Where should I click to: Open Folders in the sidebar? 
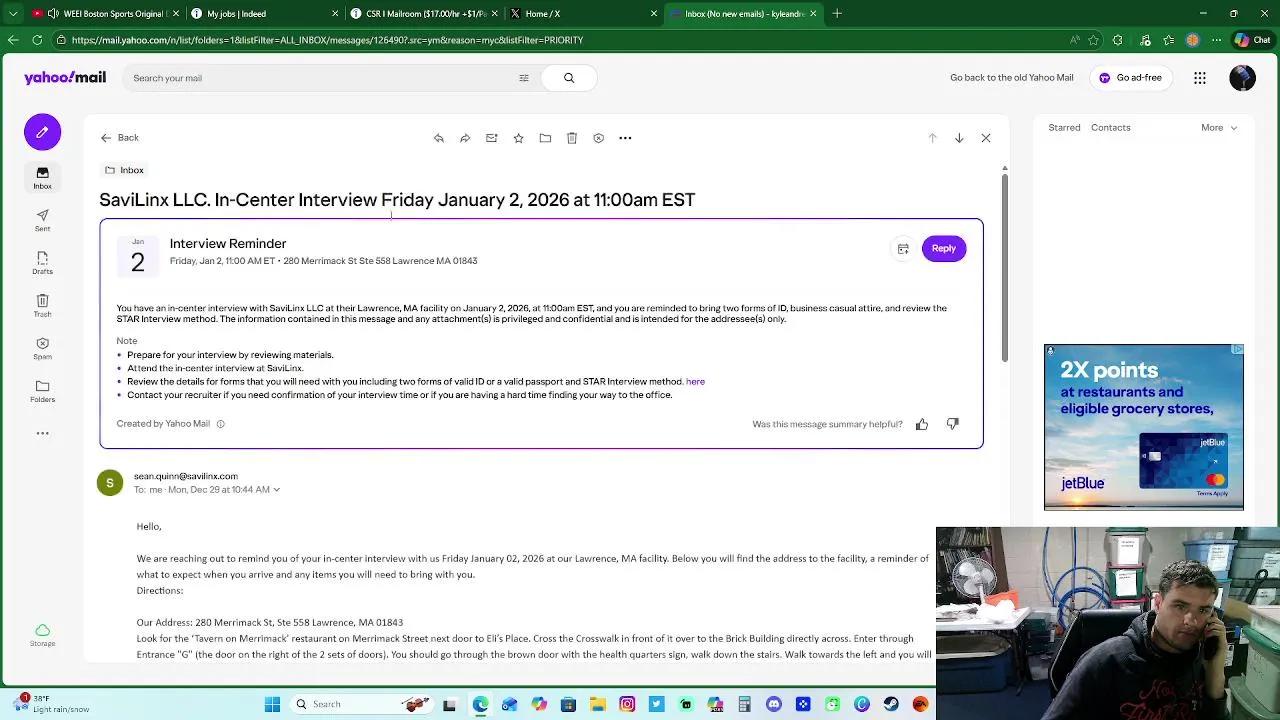42,392
